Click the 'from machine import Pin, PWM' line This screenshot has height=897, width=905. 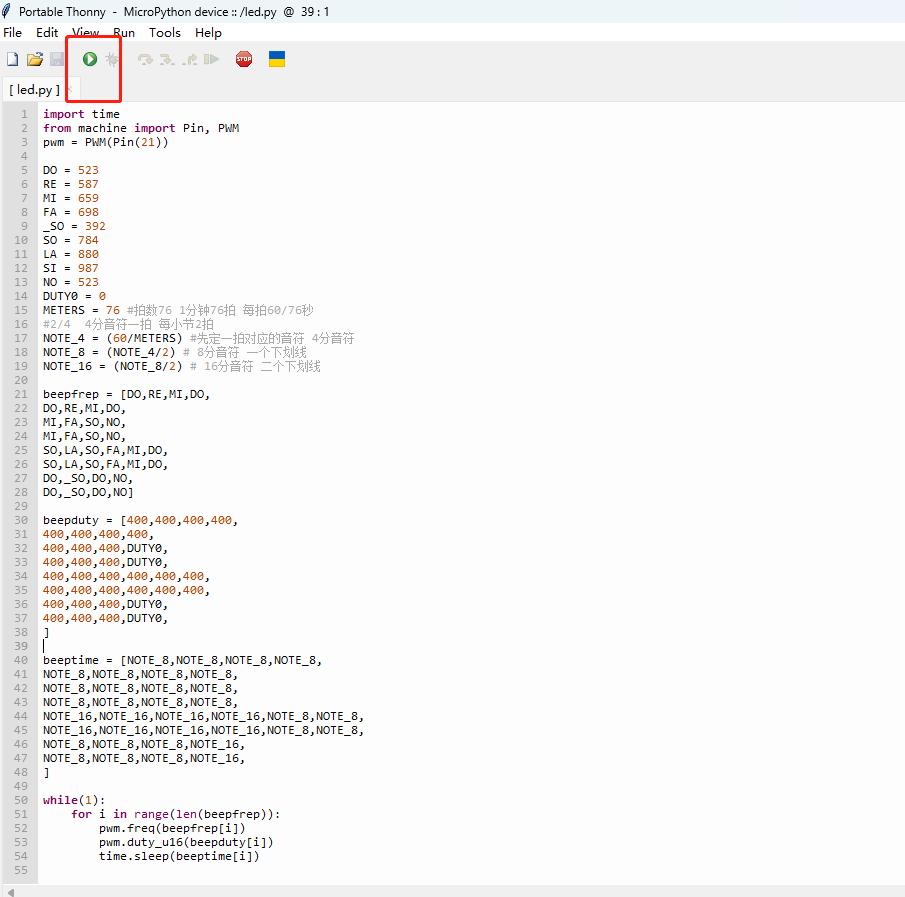(x=141, y=128)
